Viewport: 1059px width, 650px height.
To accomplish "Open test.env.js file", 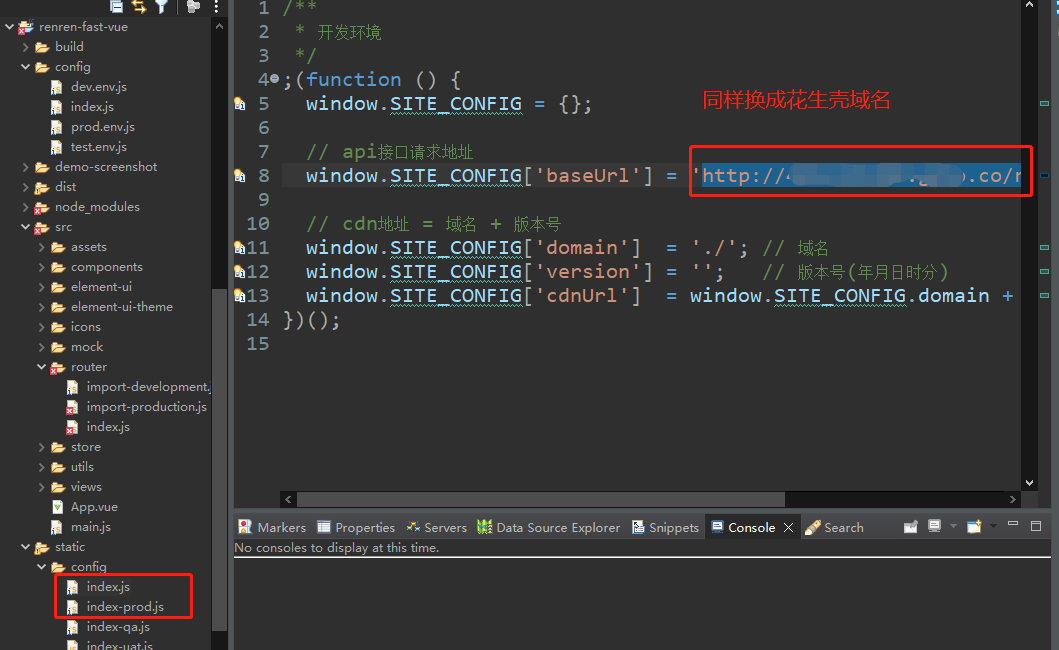I will click(99, 147).
